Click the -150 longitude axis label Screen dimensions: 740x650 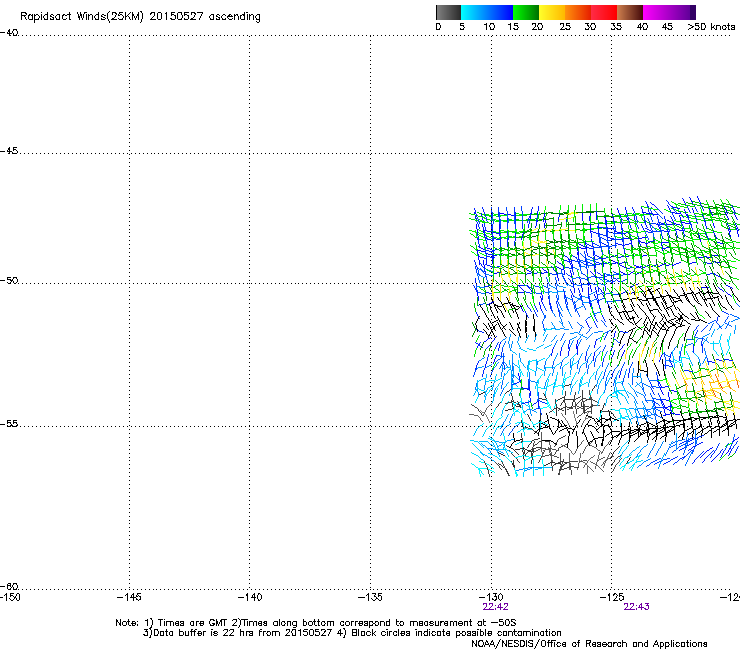coord(10,597)
